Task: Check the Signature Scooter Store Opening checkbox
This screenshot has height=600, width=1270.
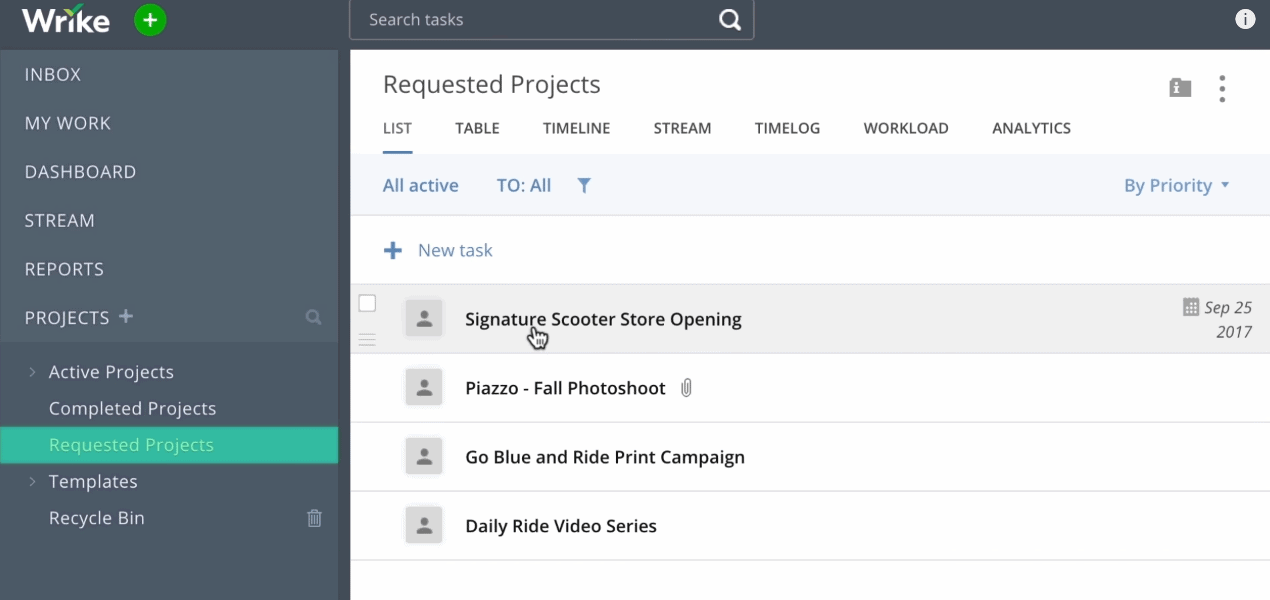Action: [367, 303]
